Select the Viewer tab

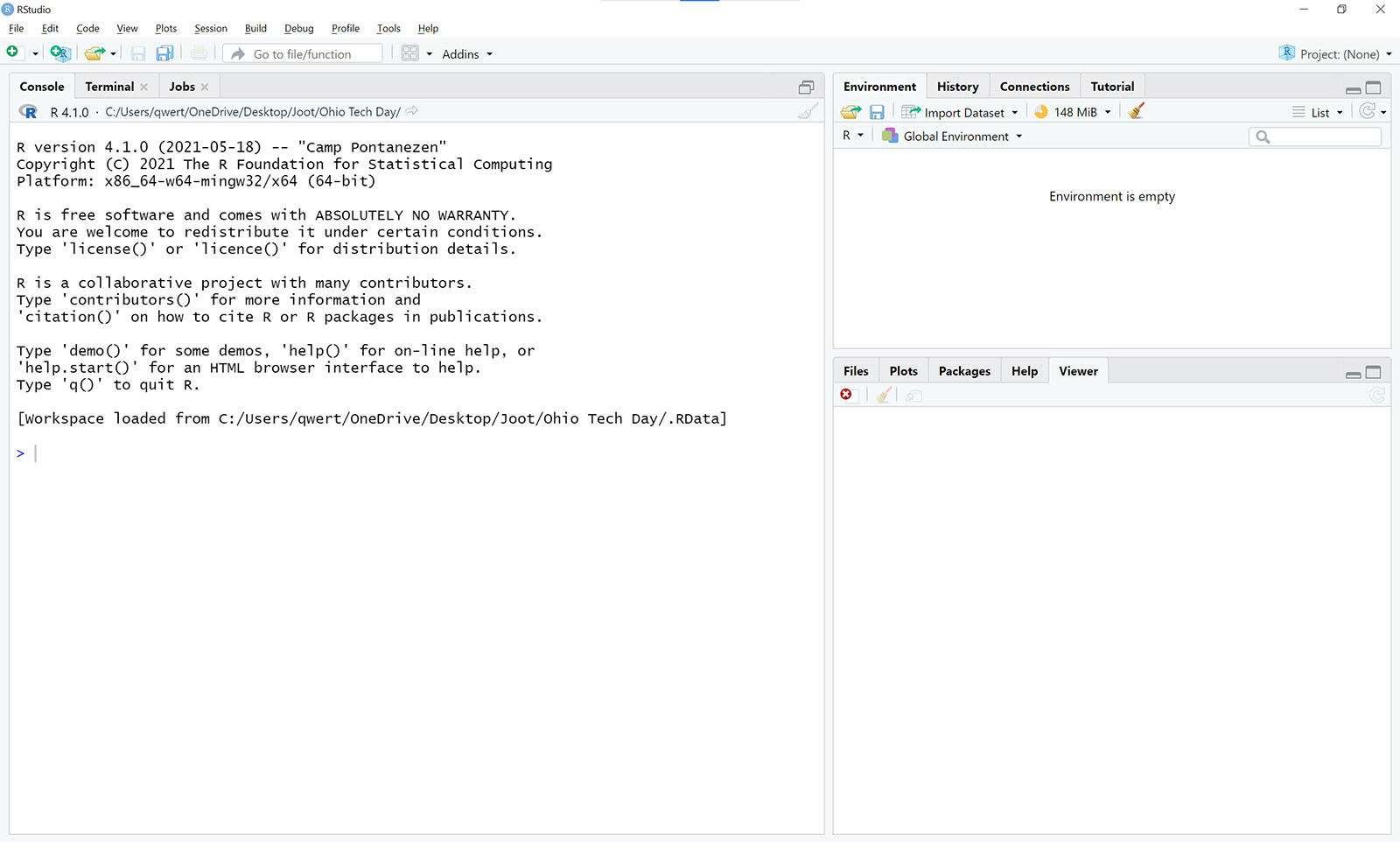click(1078, 371)
